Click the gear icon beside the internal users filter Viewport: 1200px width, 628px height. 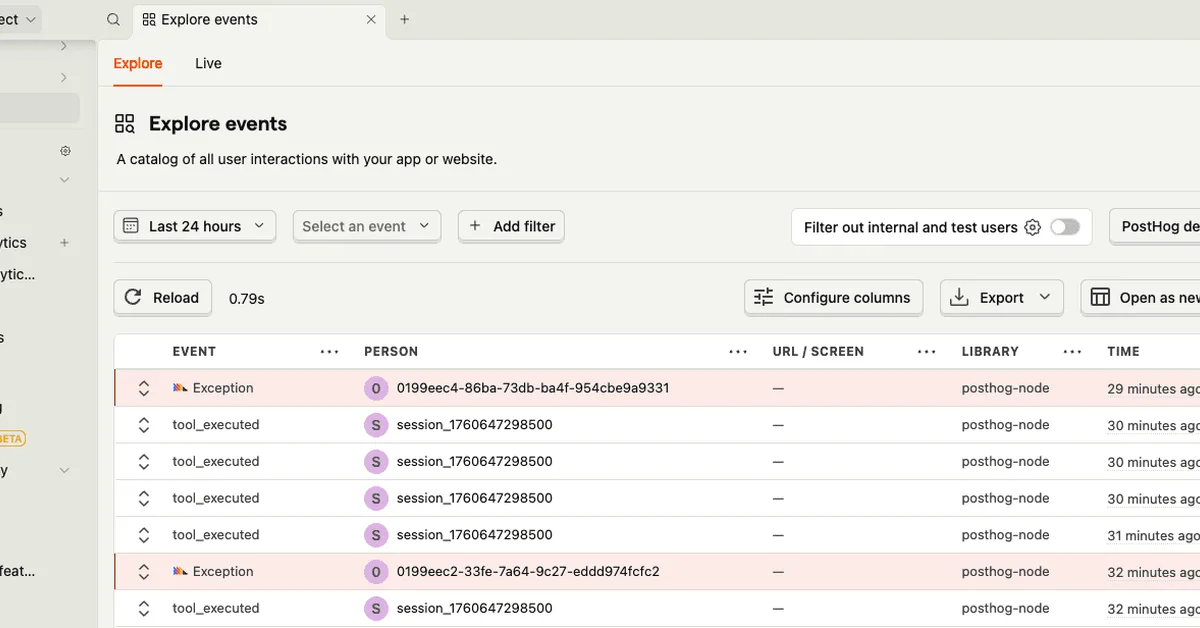coord(1032,227)
